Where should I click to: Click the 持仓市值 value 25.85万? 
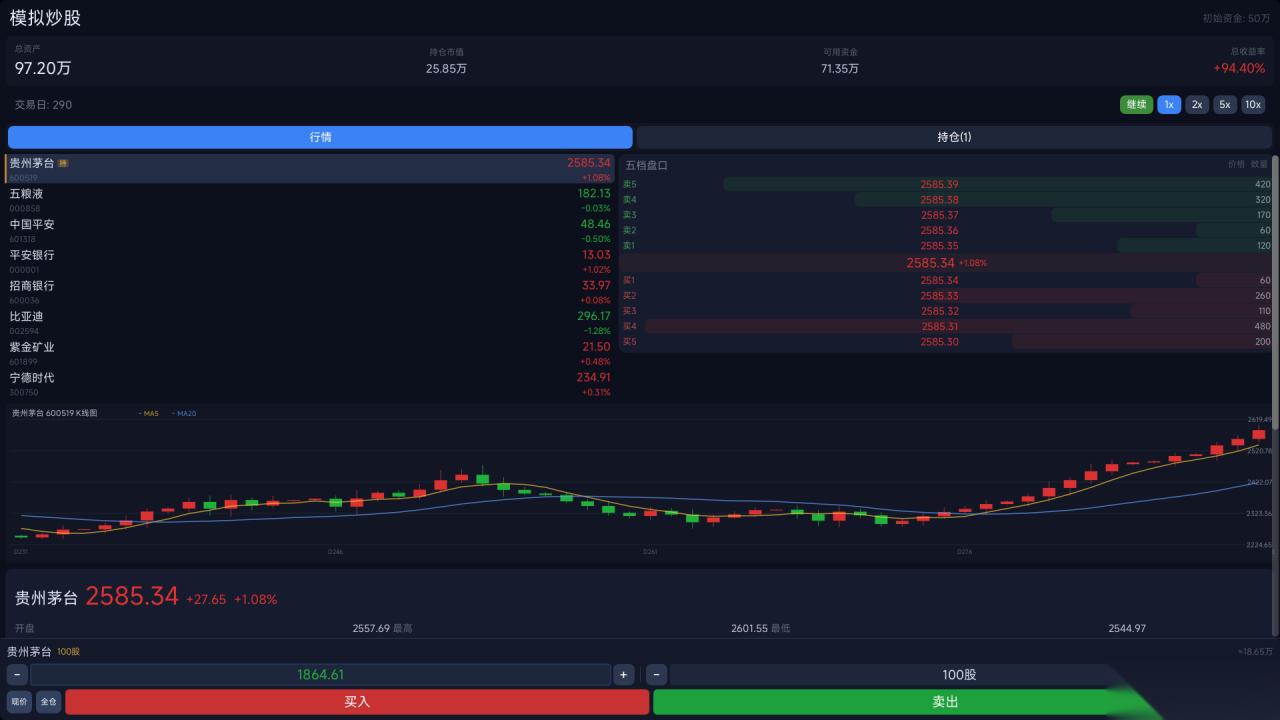point(446,69)
